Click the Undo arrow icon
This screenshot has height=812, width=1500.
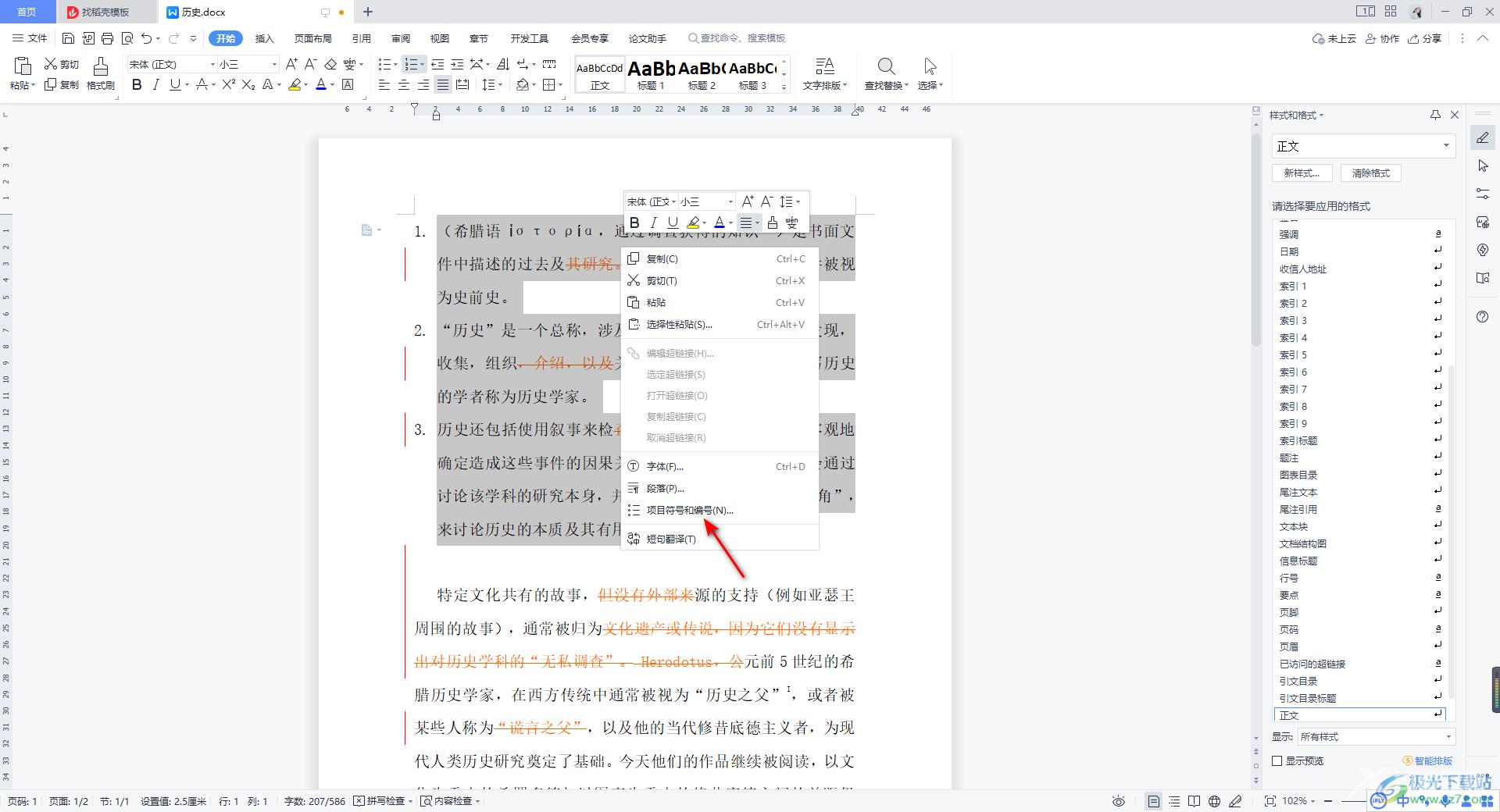(x=146, y=38)
